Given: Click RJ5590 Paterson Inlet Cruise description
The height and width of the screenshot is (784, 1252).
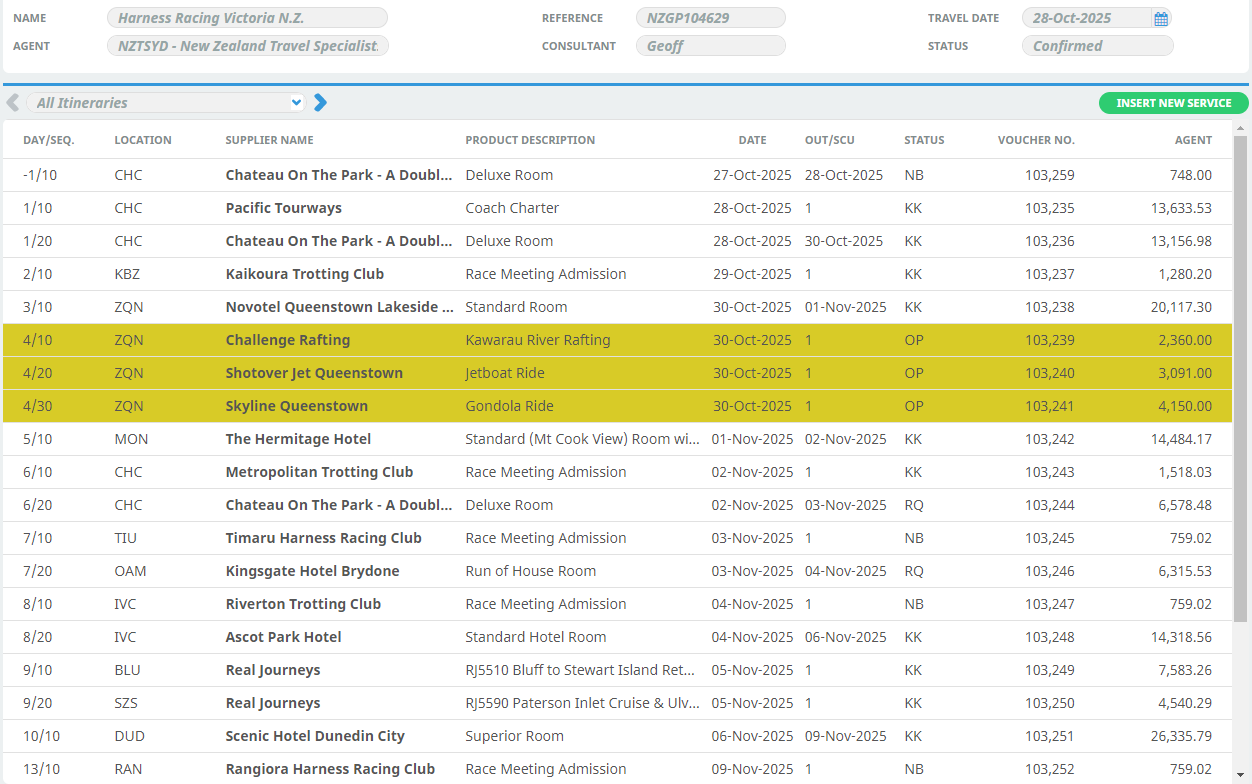Looking at the screenshot, I should tap(582, 703).
